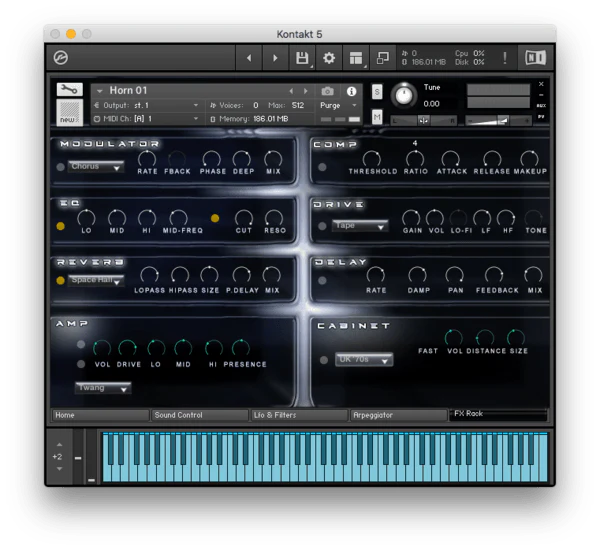The width and height of the screenshot is (600, 550).
Task: Adjust the volume slider in the instrument header
Action: point(498,121)
